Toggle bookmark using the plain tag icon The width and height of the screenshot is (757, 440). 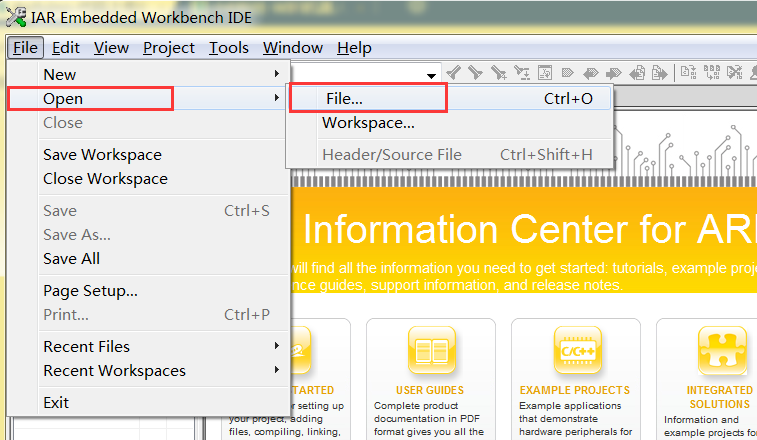coord(568,73)
